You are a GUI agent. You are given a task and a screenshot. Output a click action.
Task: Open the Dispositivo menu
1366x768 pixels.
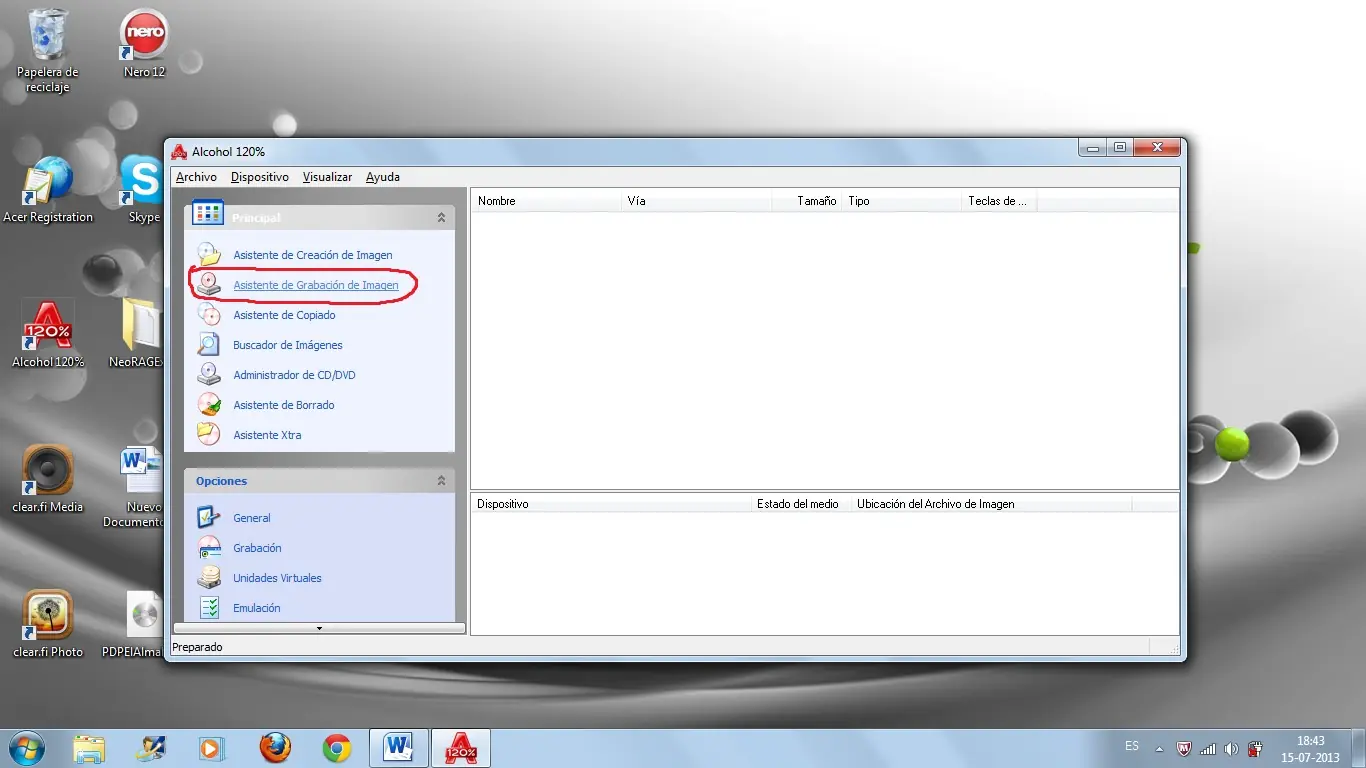[x=259, y=177]
